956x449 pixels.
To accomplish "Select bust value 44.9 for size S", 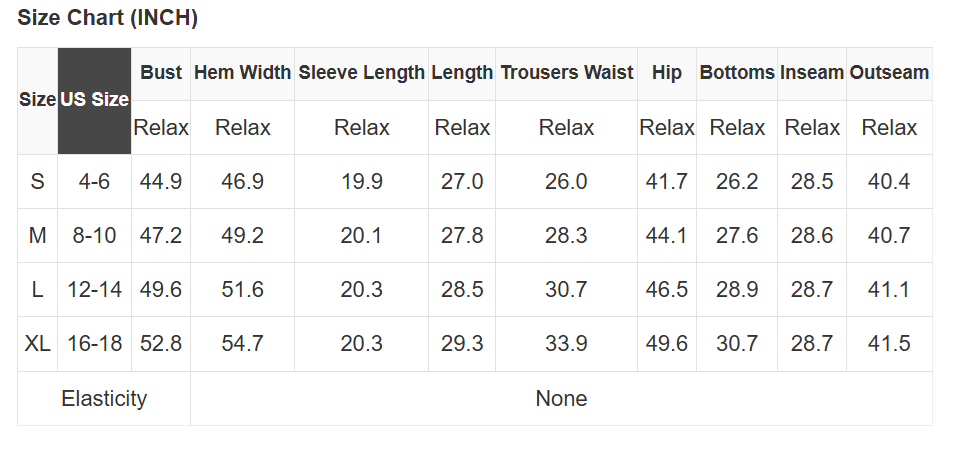I will coord(161,182).
